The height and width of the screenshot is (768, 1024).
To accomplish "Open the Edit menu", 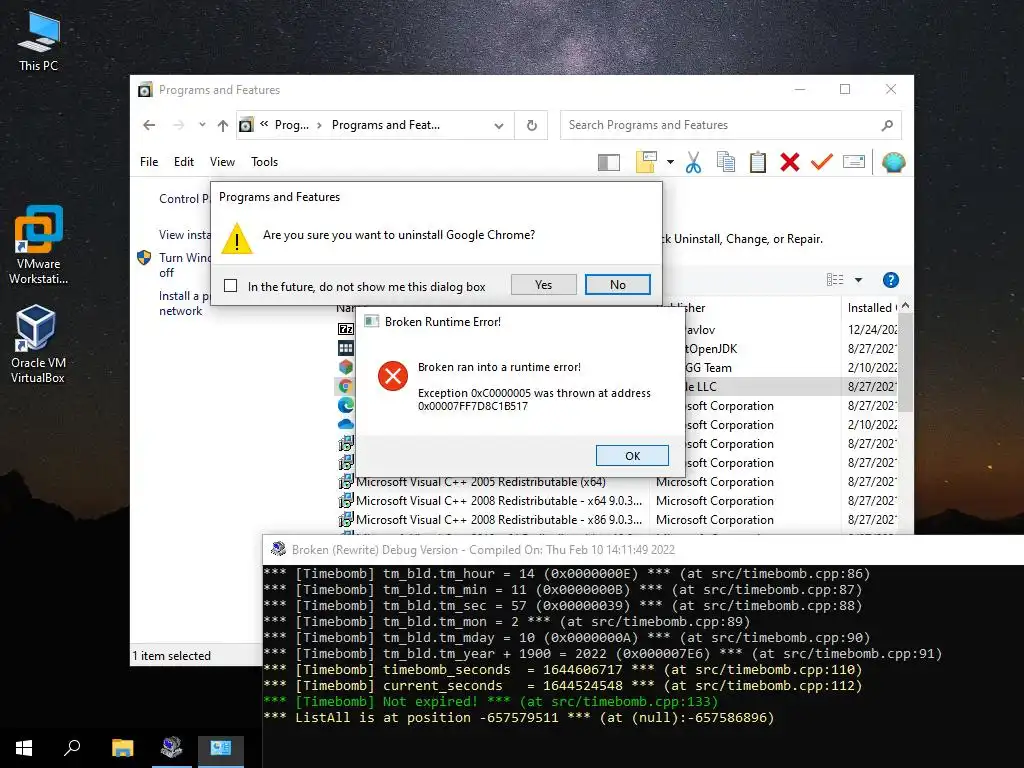I will pyautogui.click(x=184, y=162).
